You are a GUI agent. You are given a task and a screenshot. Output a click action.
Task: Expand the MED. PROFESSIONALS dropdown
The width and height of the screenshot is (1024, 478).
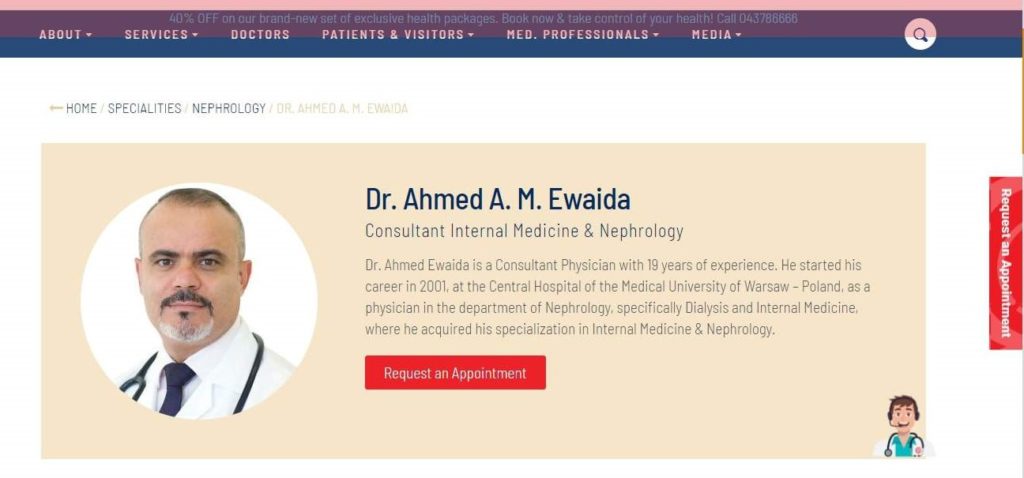coord(583,35)
